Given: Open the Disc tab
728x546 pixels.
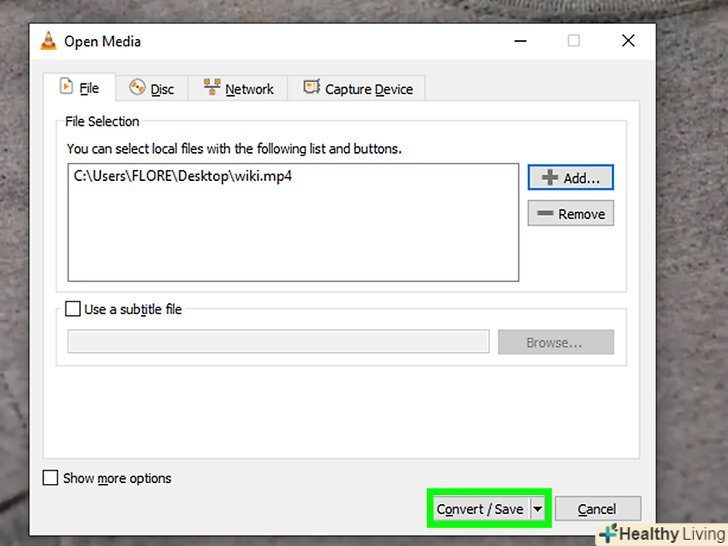Looking at the screenshot, I should (x=152, y=88).
